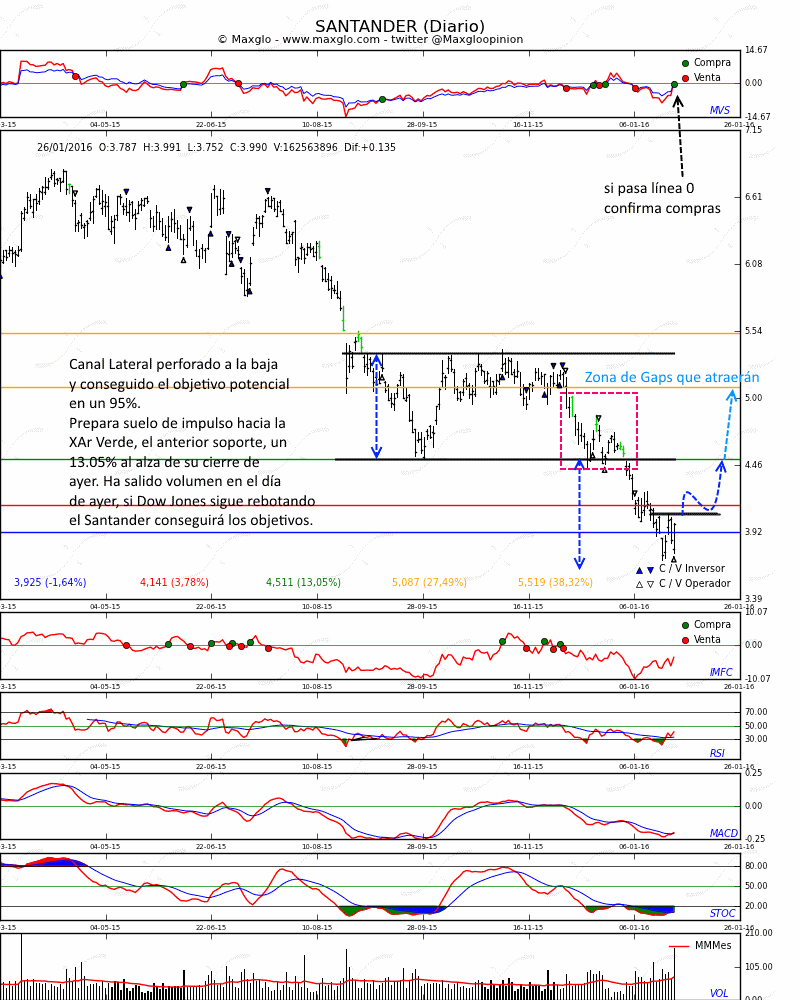Select the STOC indicator label

pyautogui.click(x=722, y=914)
